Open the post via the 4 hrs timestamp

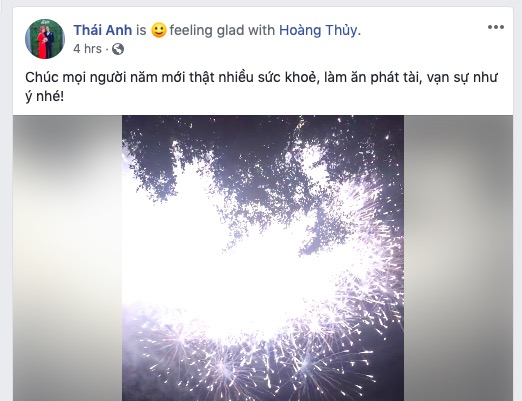(x=87, y=49)
